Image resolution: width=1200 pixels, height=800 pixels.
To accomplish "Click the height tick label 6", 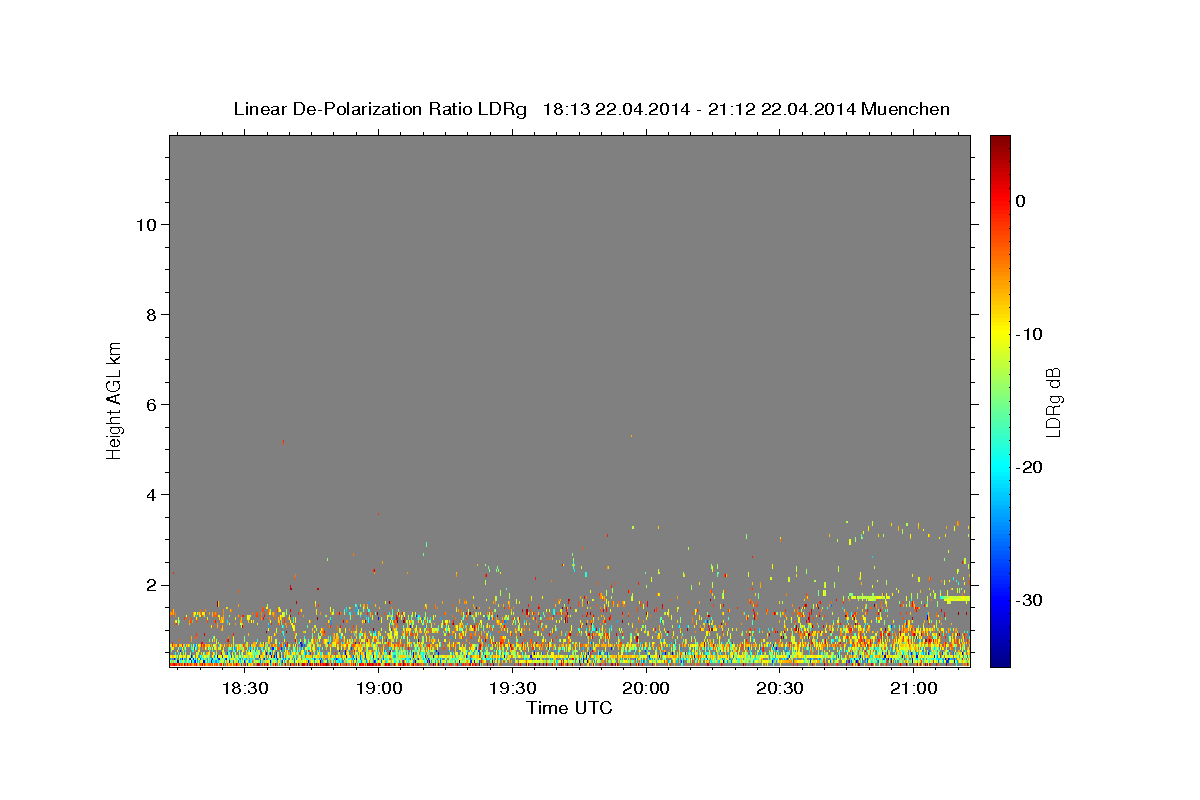I will tap(154, 405).
